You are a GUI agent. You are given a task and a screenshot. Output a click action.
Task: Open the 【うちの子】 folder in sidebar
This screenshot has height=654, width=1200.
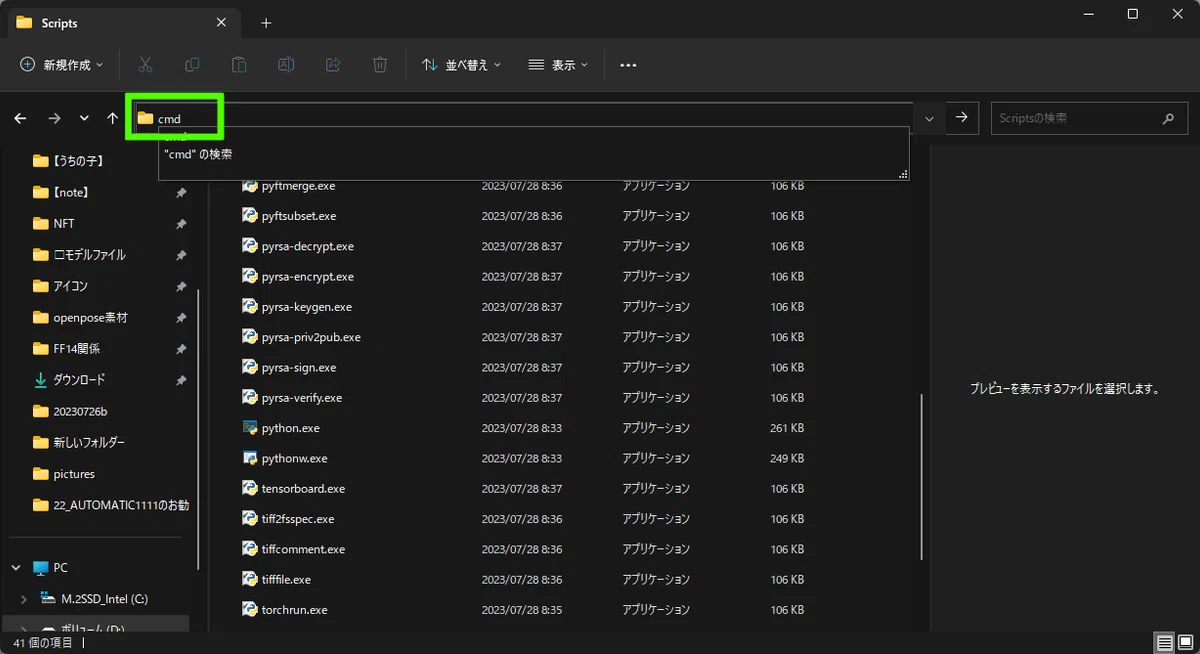[68, 160]
